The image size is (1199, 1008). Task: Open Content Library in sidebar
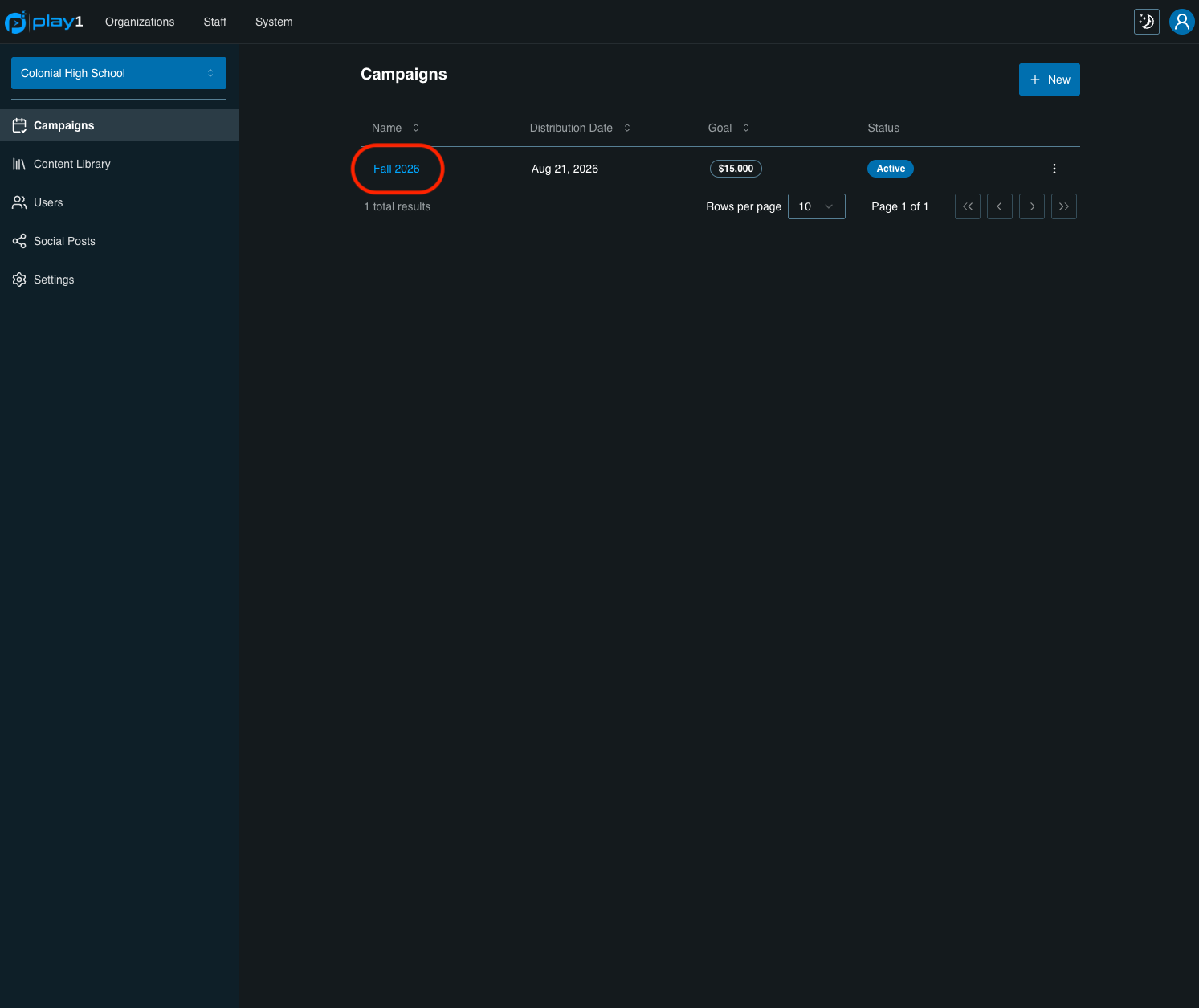(x=120, y=164)
